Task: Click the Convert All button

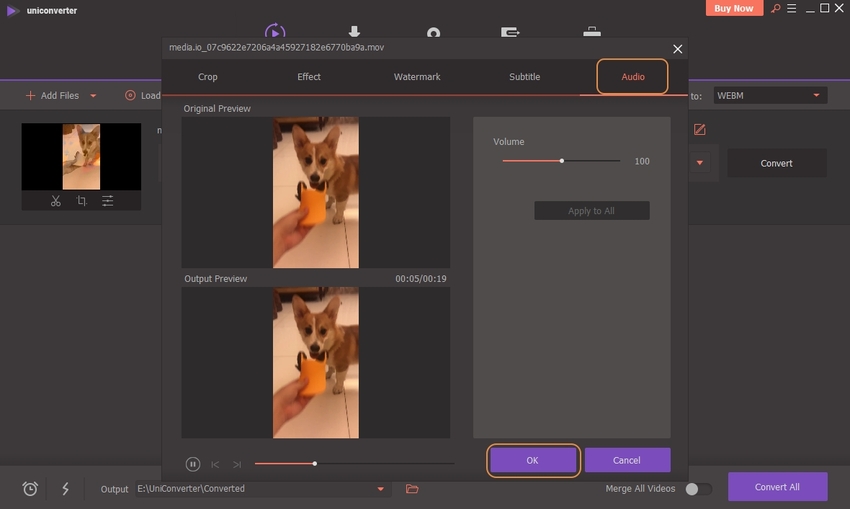Action: point(777,487)
